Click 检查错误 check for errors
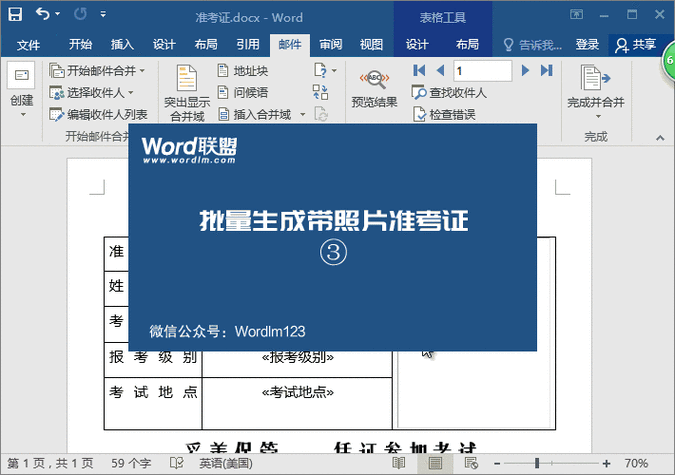Screen dimensions: 675x475 click(444, 115)
